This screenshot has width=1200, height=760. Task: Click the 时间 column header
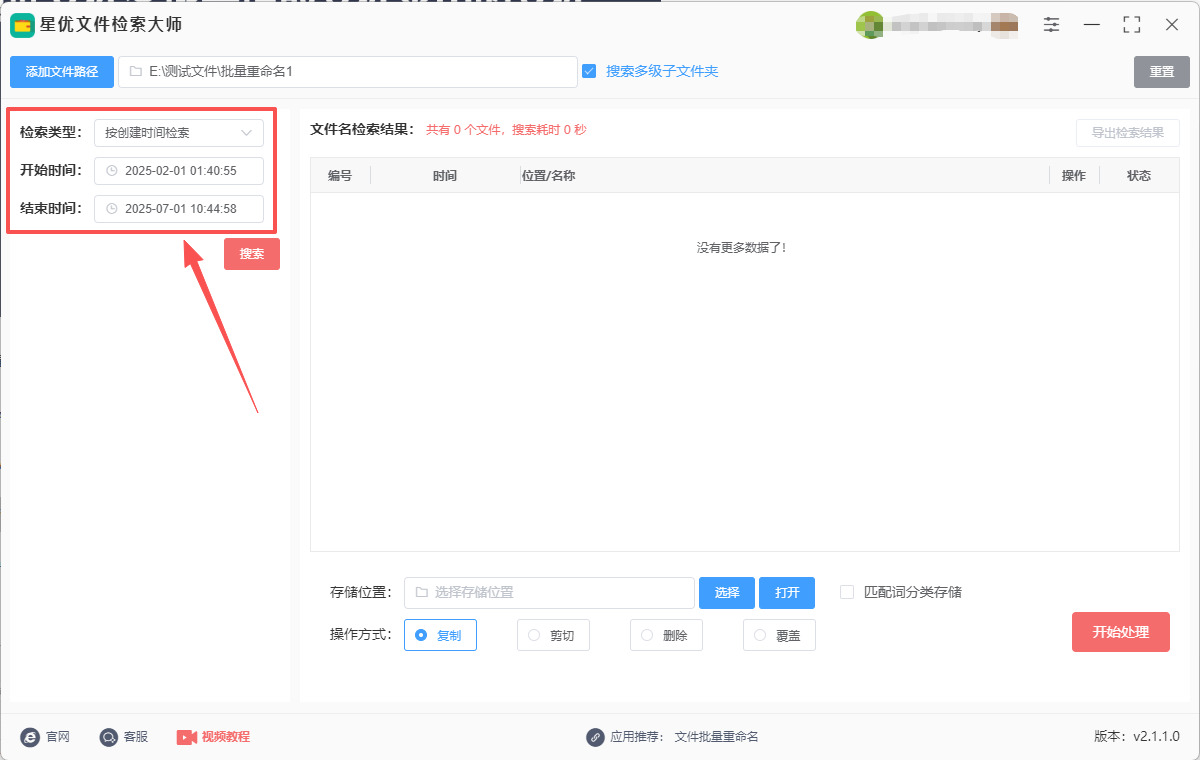445,176
